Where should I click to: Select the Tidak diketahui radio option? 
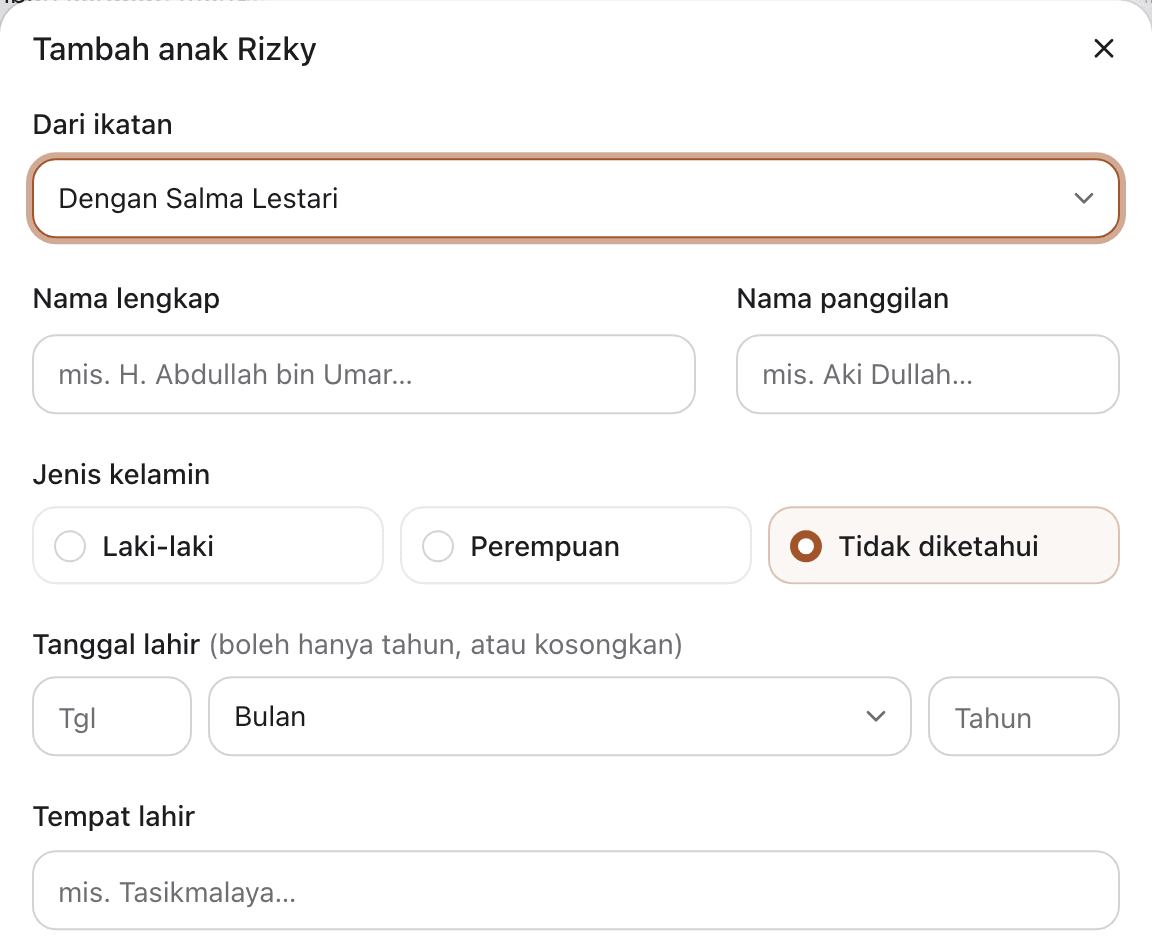pos(943,545)
